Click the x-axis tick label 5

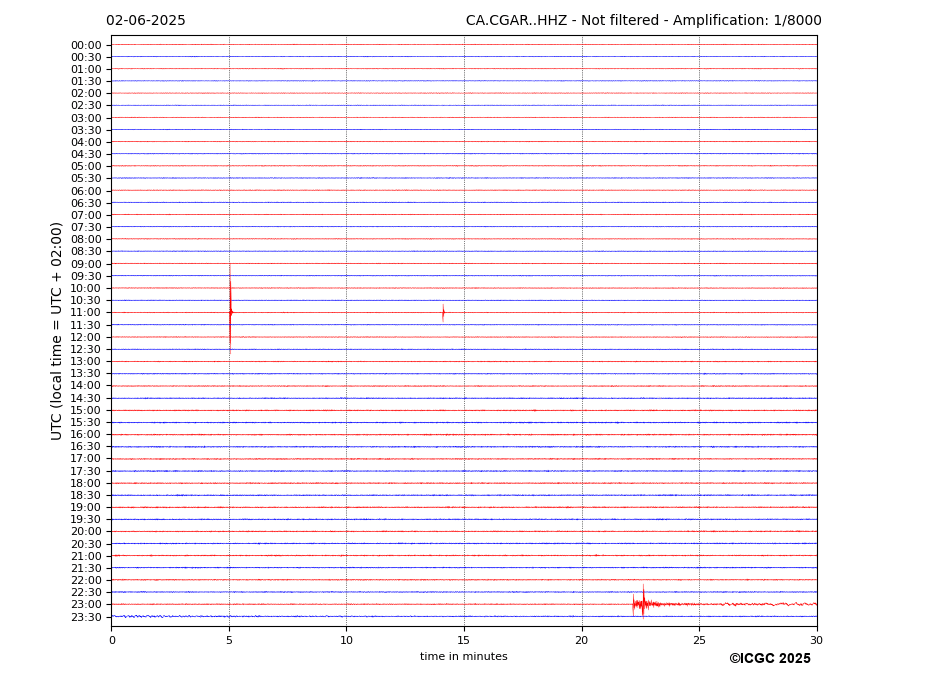tap(229, 640)
